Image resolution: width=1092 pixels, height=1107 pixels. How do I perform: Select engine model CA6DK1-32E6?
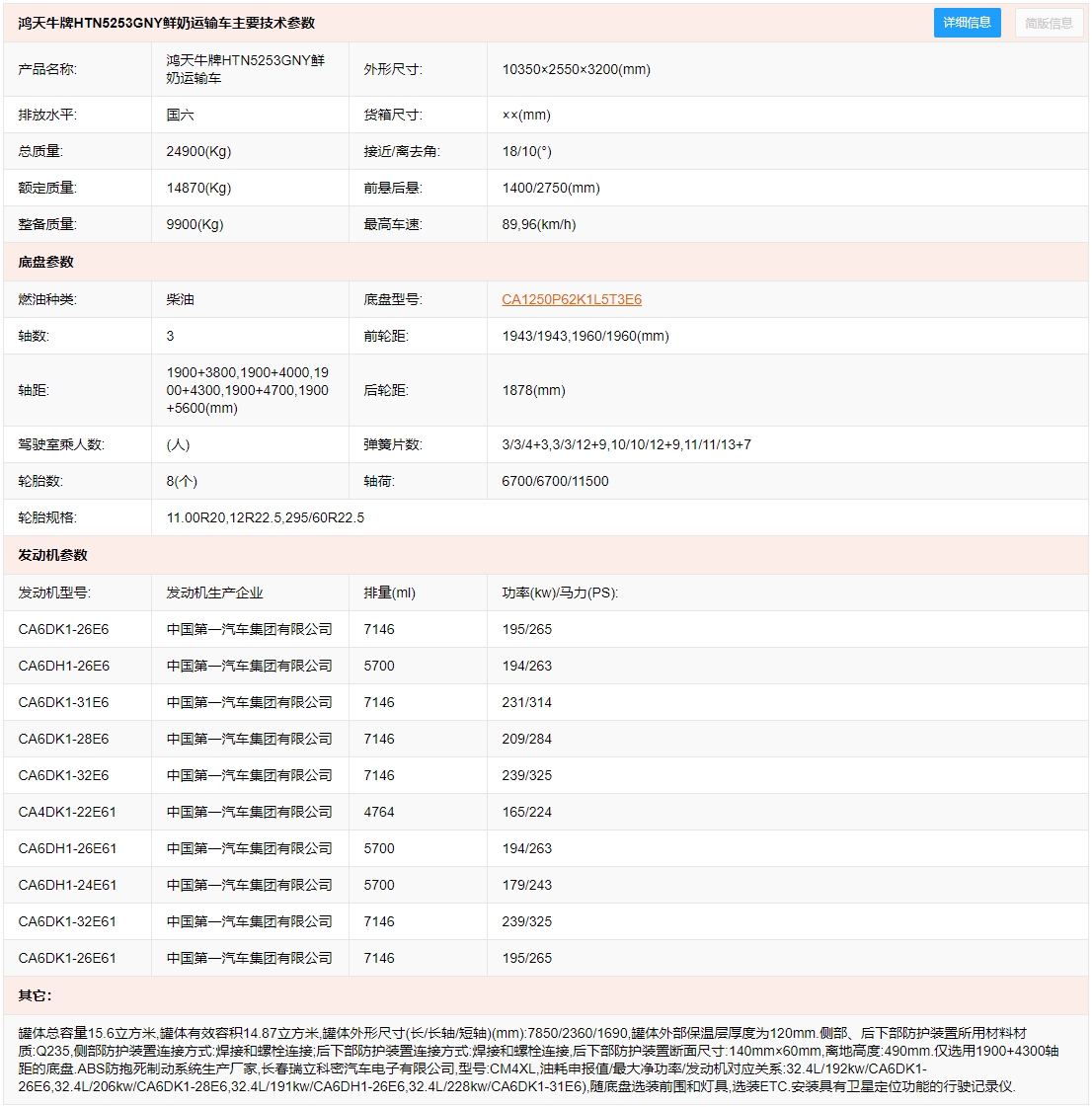tap(63, 775)
